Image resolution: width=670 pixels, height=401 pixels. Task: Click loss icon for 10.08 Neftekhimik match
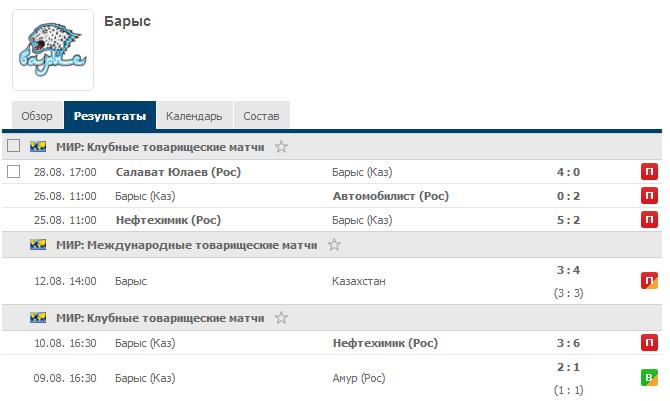pos(649,344)
